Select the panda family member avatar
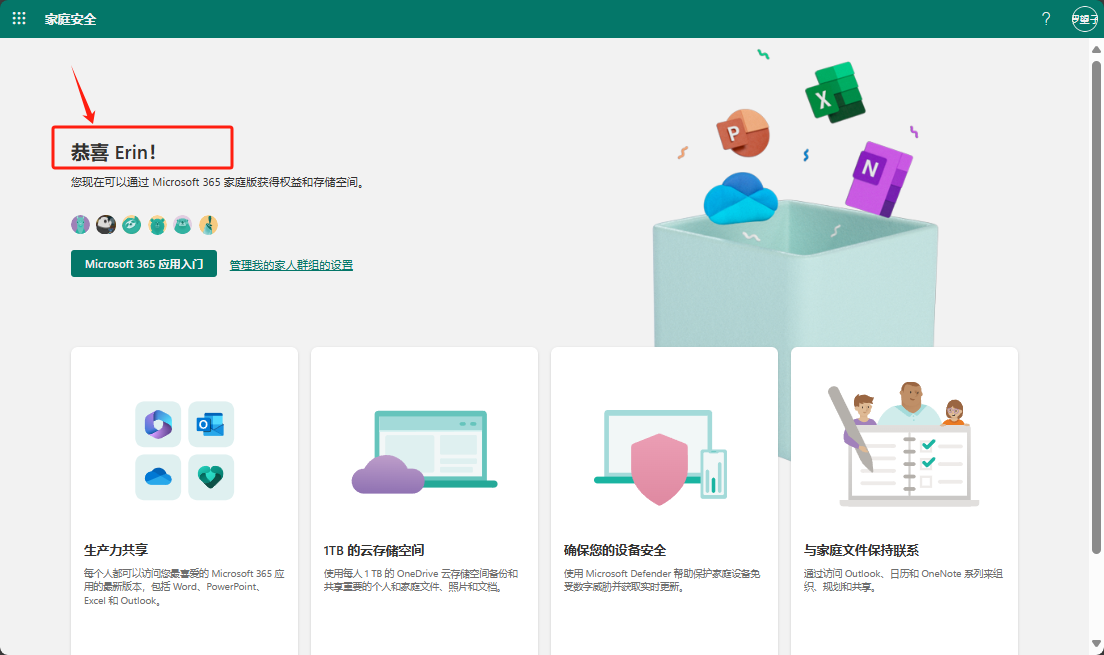Screen dimensions: 1104x655 (106, 225)
